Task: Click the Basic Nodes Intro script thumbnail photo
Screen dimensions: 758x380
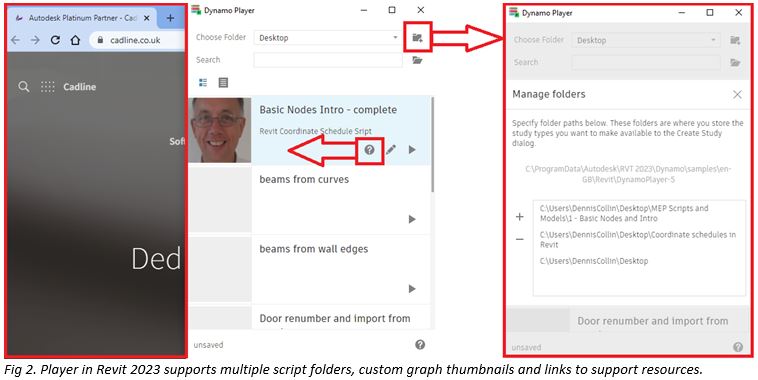Action: click(220, 130)
